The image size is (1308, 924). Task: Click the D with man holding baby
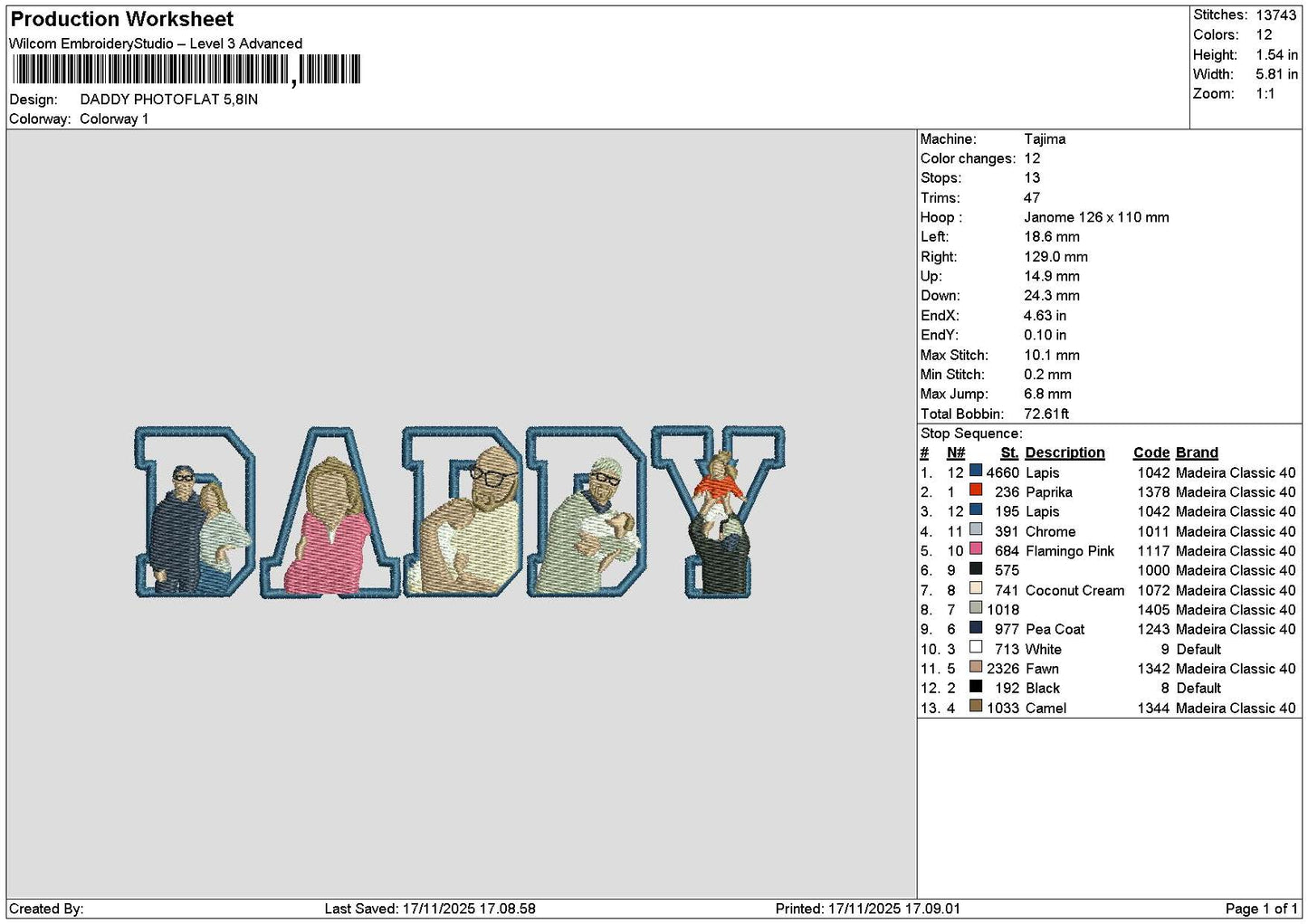tap(587, 512)
